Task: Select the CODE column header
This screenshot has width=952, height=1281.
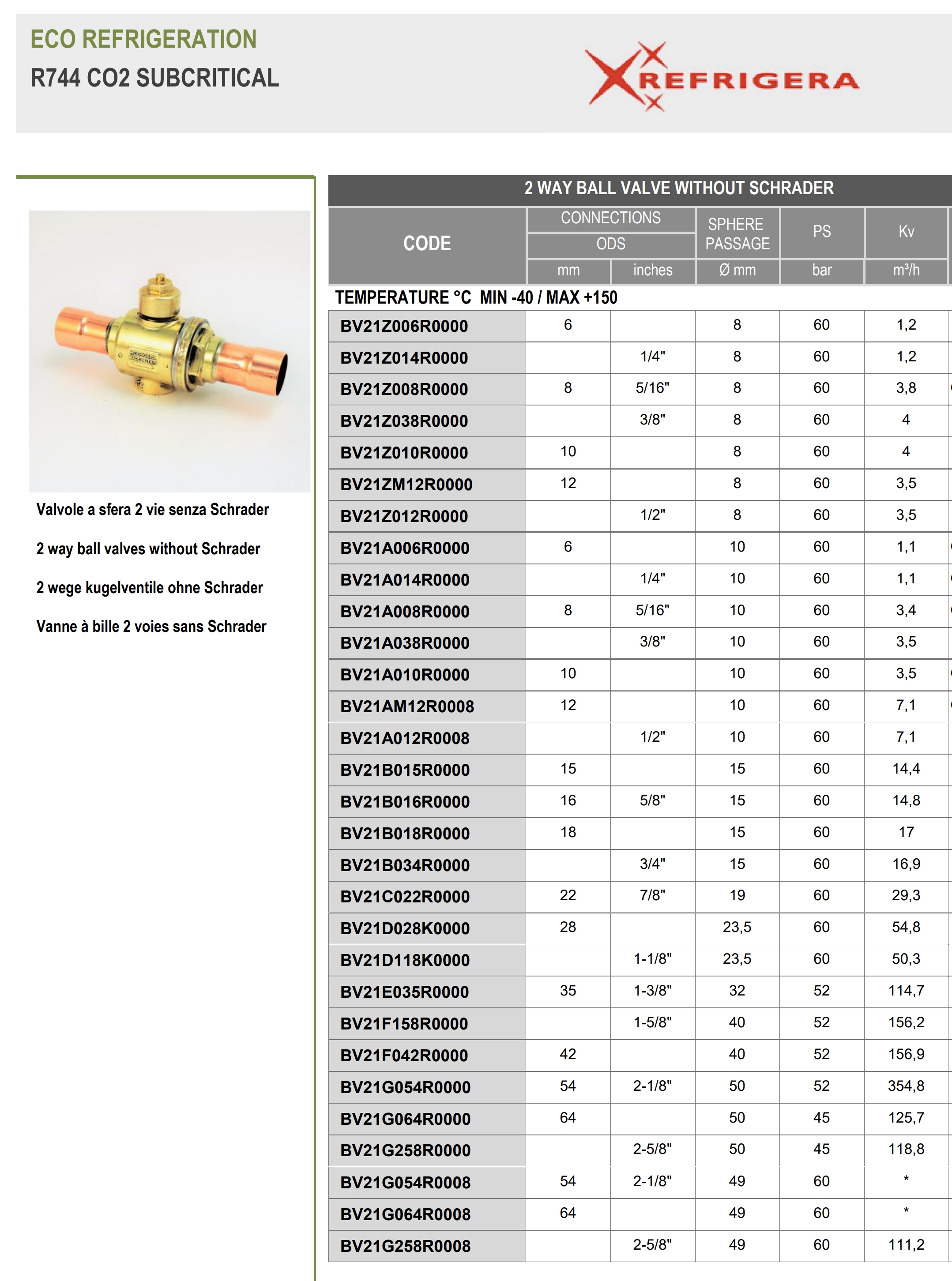Action: pyautogui.click(x=426, y=244)
